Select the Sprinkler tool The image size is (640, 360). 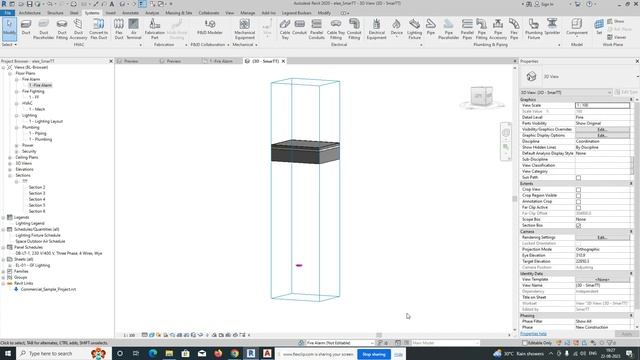click(x=552, y=27)
